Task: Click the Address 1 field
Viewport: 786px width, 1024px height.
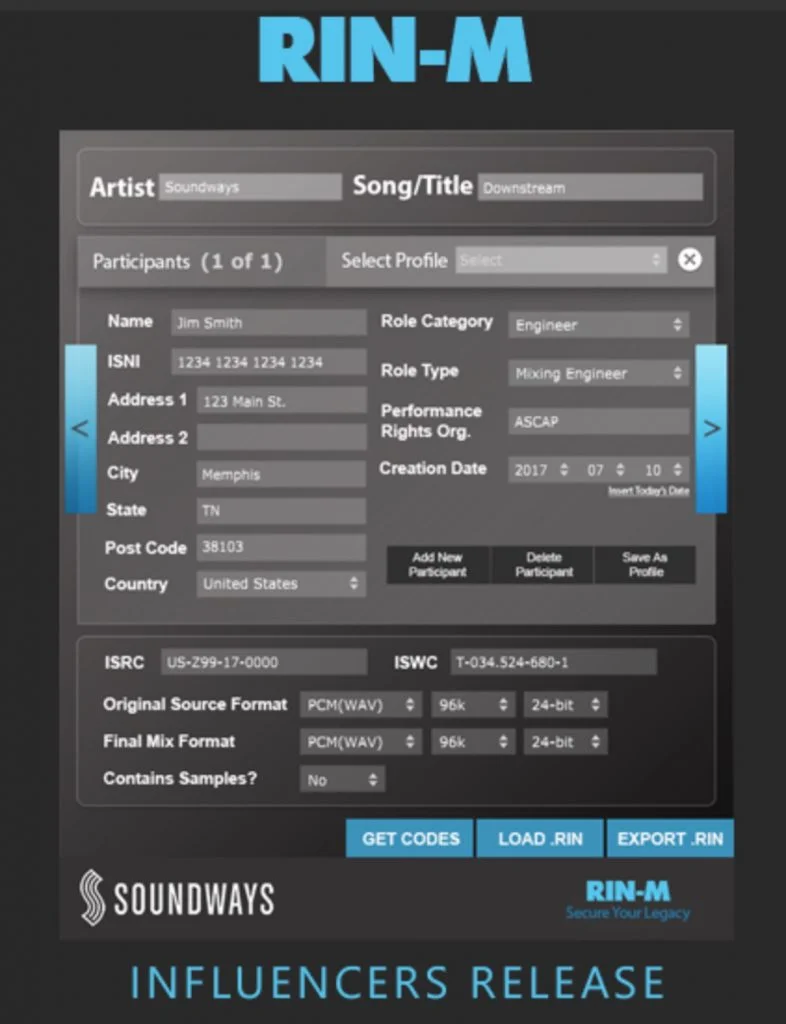Action: [281, 401]
